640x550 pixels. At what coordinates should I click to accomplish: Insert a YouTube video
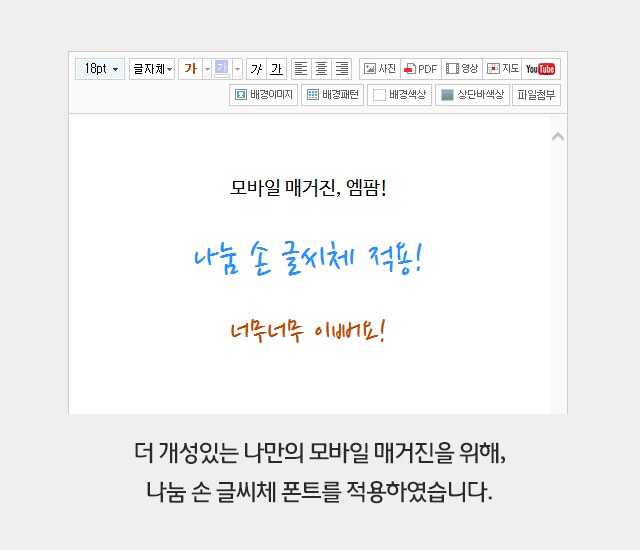point(541,69)
